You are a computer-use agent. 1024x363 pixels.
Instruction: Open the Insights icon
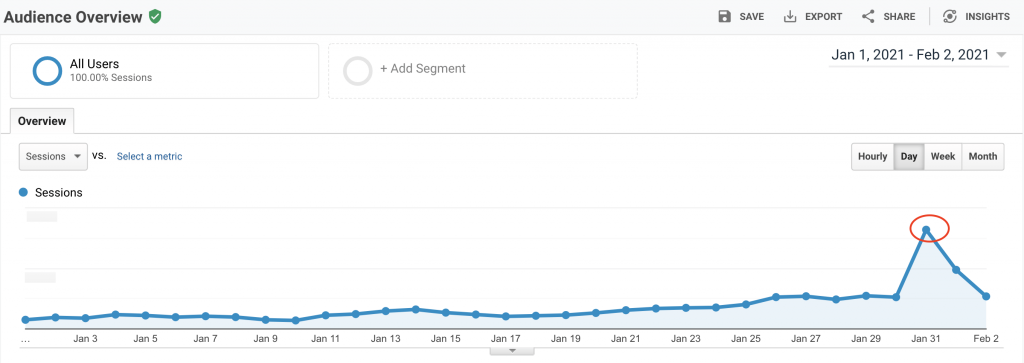(x=950, y=17)
